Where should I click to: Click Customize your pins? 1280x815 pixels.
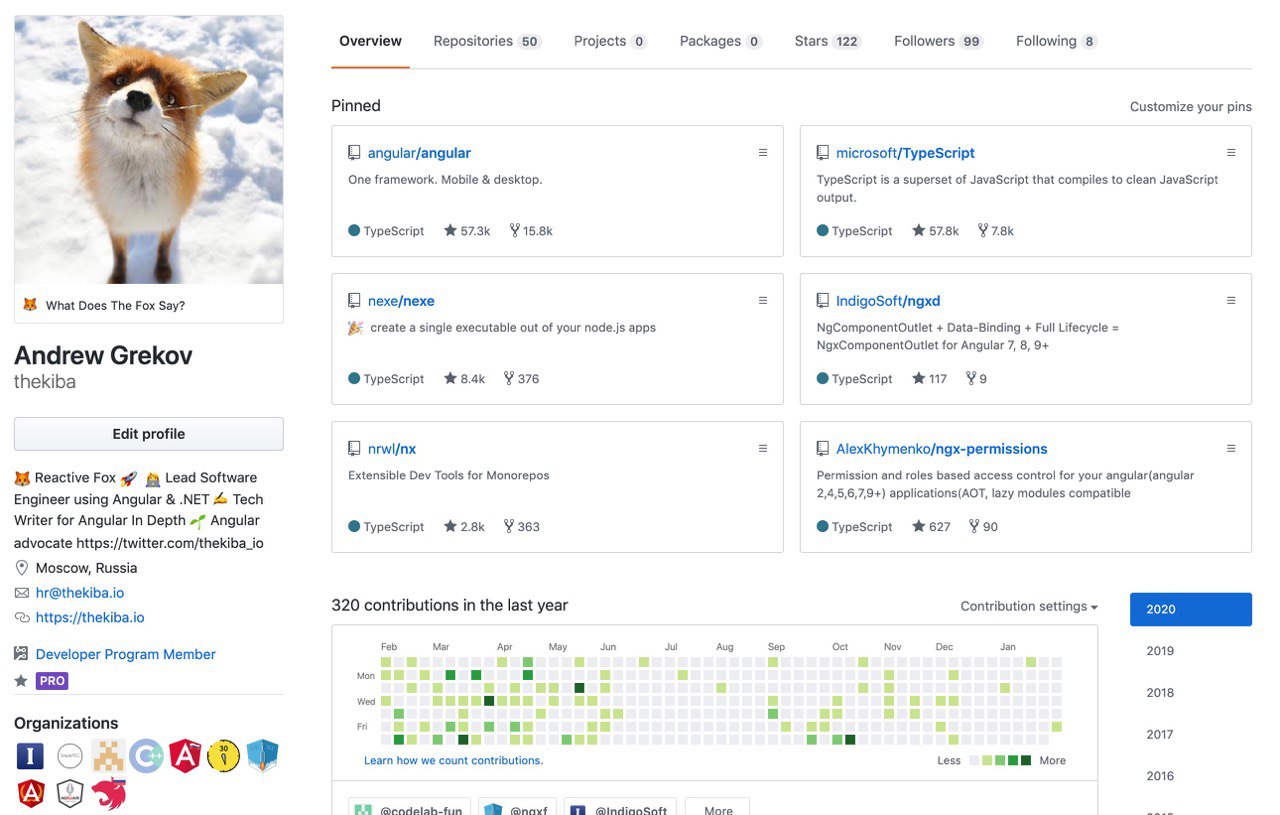1190,107
